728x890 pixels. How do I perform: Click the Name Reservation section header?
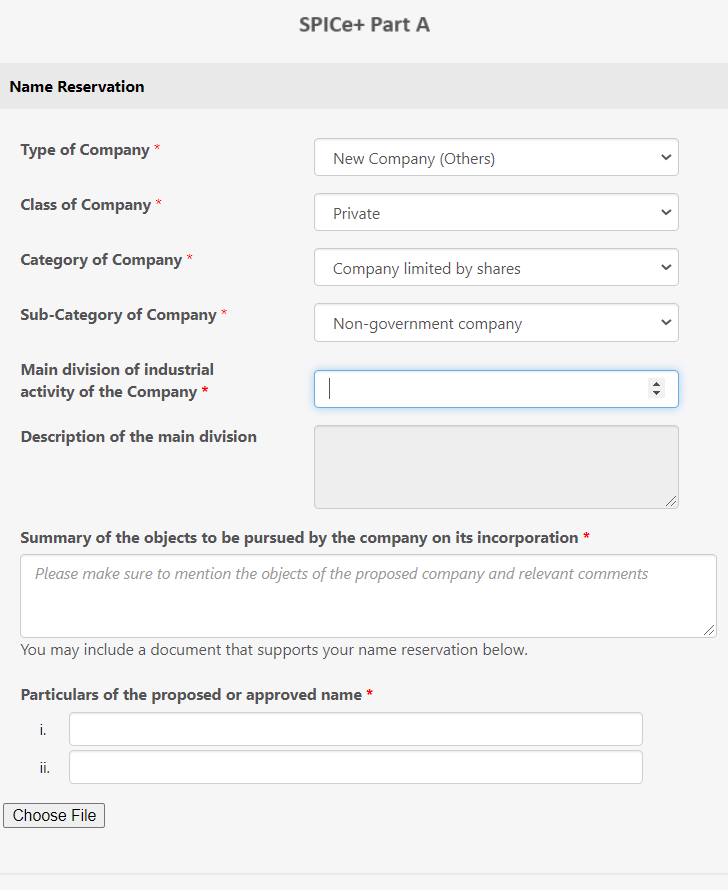point(77,86)
